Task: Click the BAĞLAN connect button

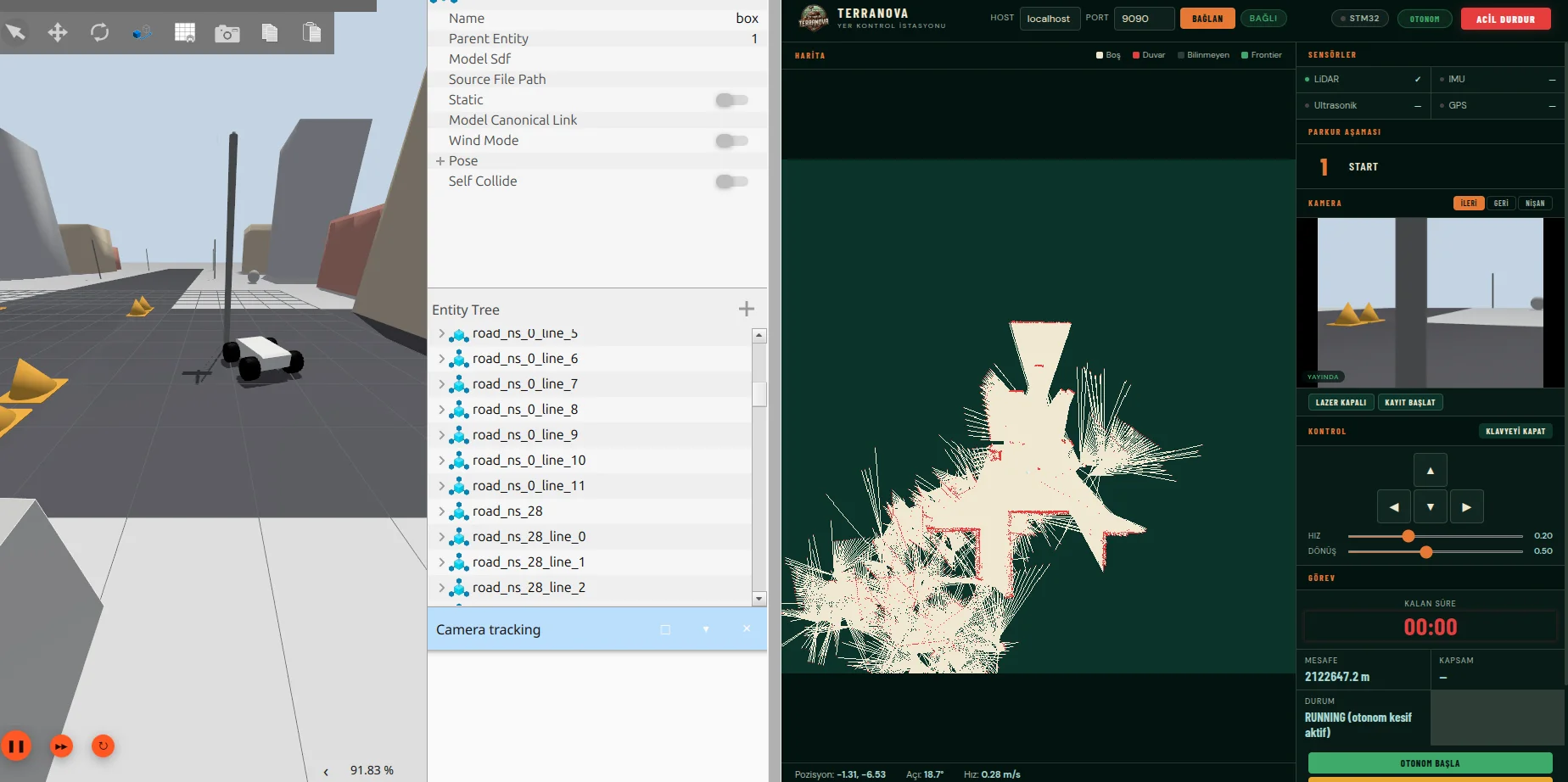Action: coord(1207,19)
